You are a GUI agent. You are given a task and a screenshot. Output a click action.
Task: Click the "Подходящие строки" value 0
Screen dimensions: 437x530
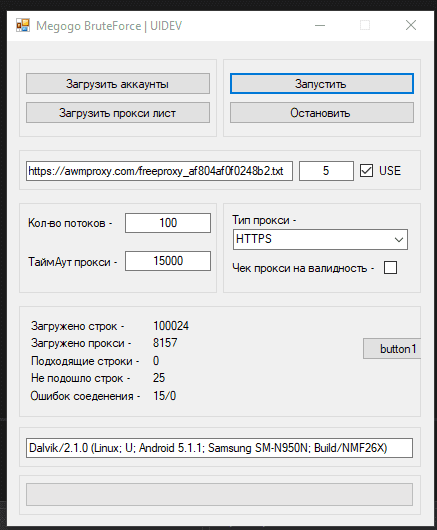(156, 361)
